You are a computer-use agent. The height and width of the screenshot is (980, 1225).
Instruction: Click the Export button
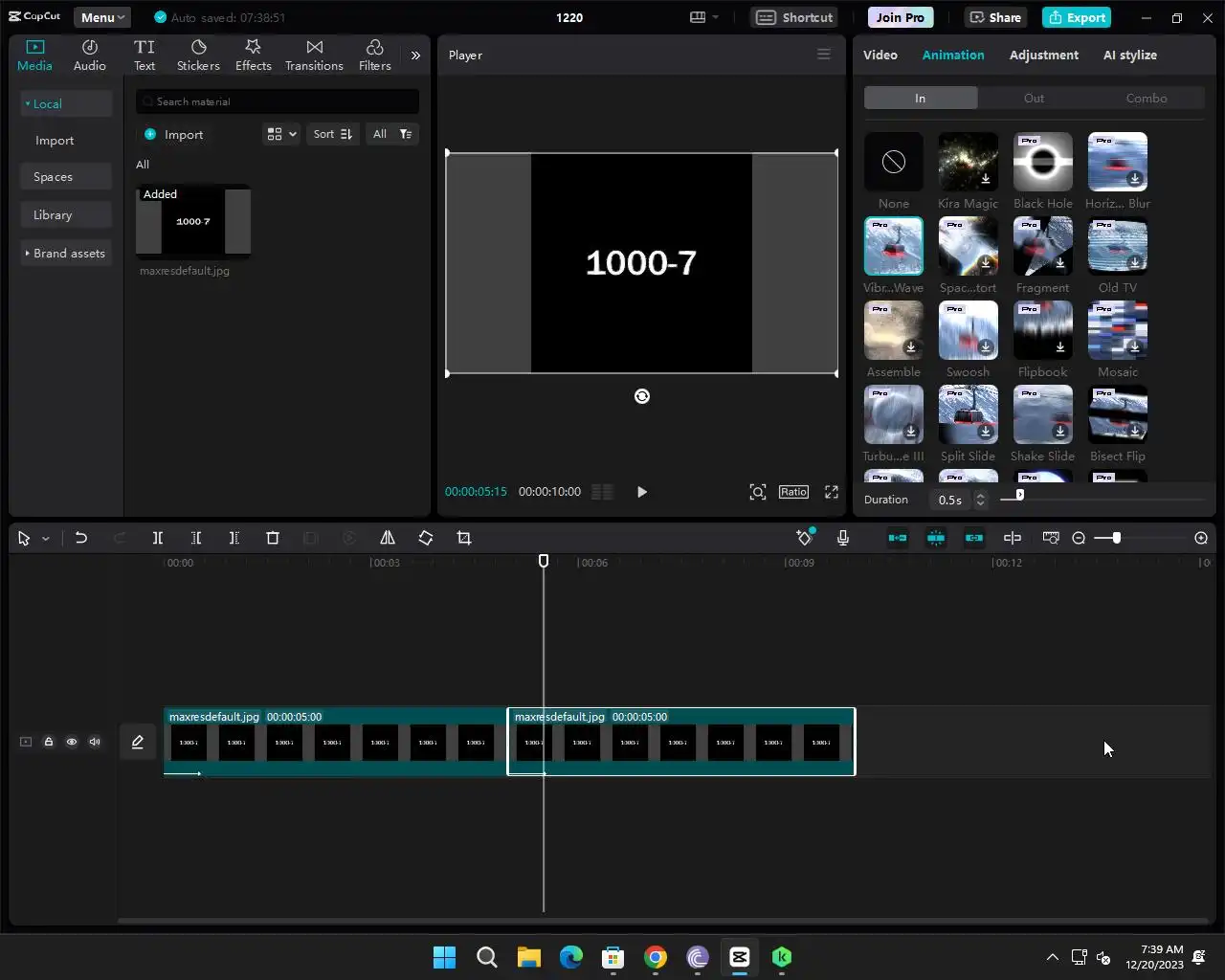[x=1077, y=17]
